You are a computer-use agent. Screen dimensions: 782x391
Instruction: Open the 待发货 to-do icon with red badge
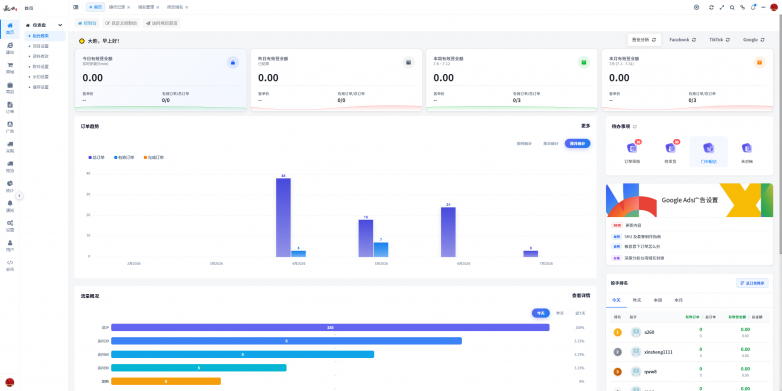(670, 148)
